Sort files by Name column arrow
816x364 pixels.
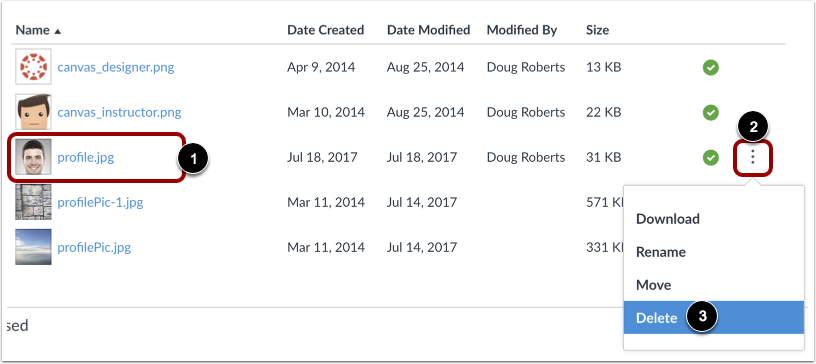coord(57,31)
